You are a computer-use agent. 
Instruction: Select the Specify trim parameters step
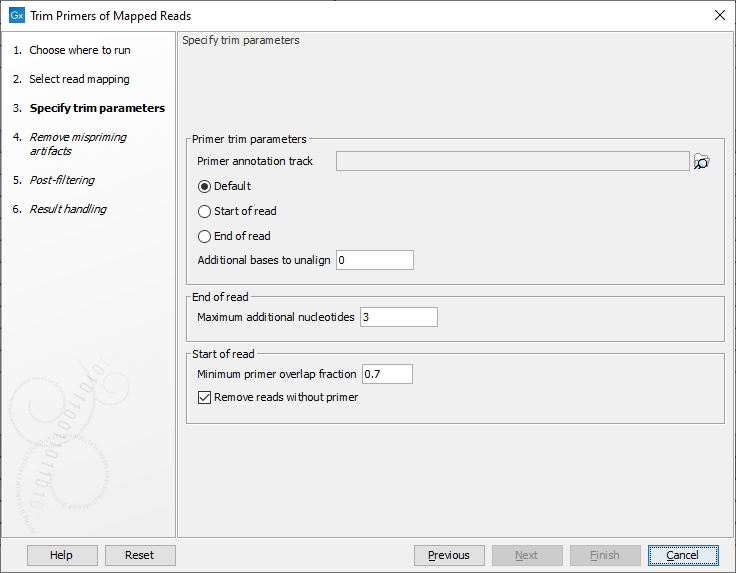(97, 108)
